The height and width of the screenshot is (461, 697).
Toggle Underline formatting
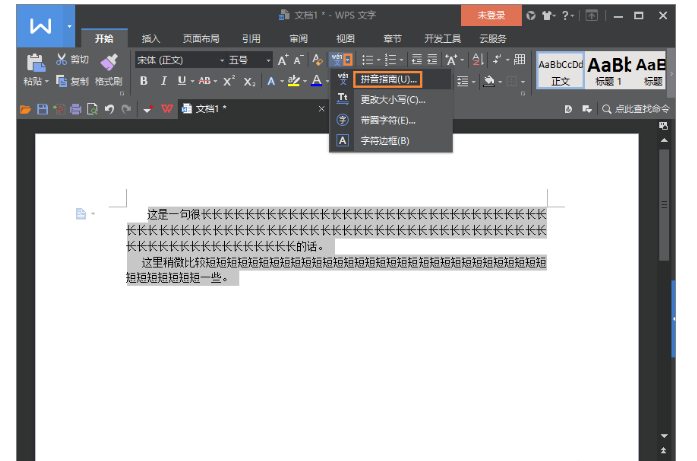click(x=181, y=81)
